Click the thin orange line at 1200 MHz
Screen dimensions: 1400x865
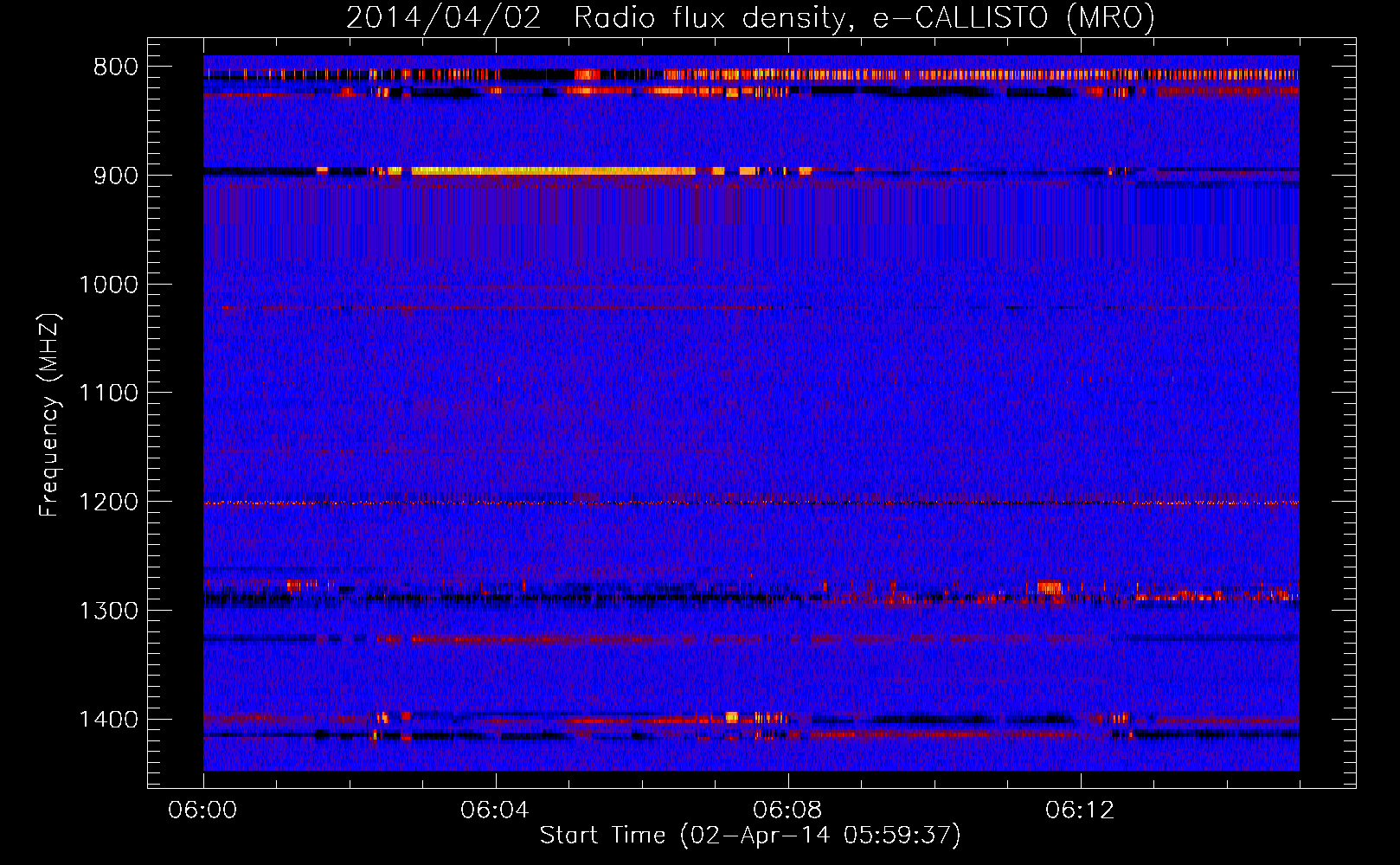(751, 503)
